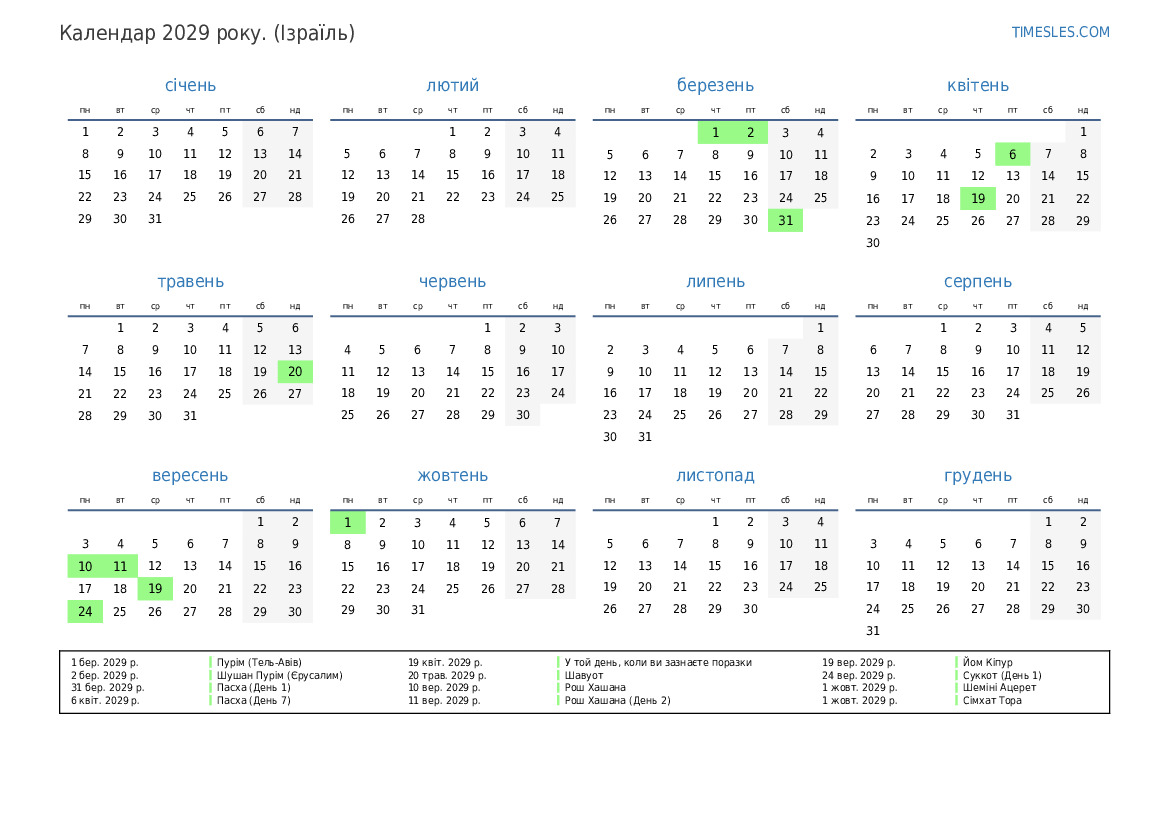Click legend entry 'Пурім (Тель-Авів)'
The width and height of the screenshot is (1169, 827).
[x=259, y=662]
